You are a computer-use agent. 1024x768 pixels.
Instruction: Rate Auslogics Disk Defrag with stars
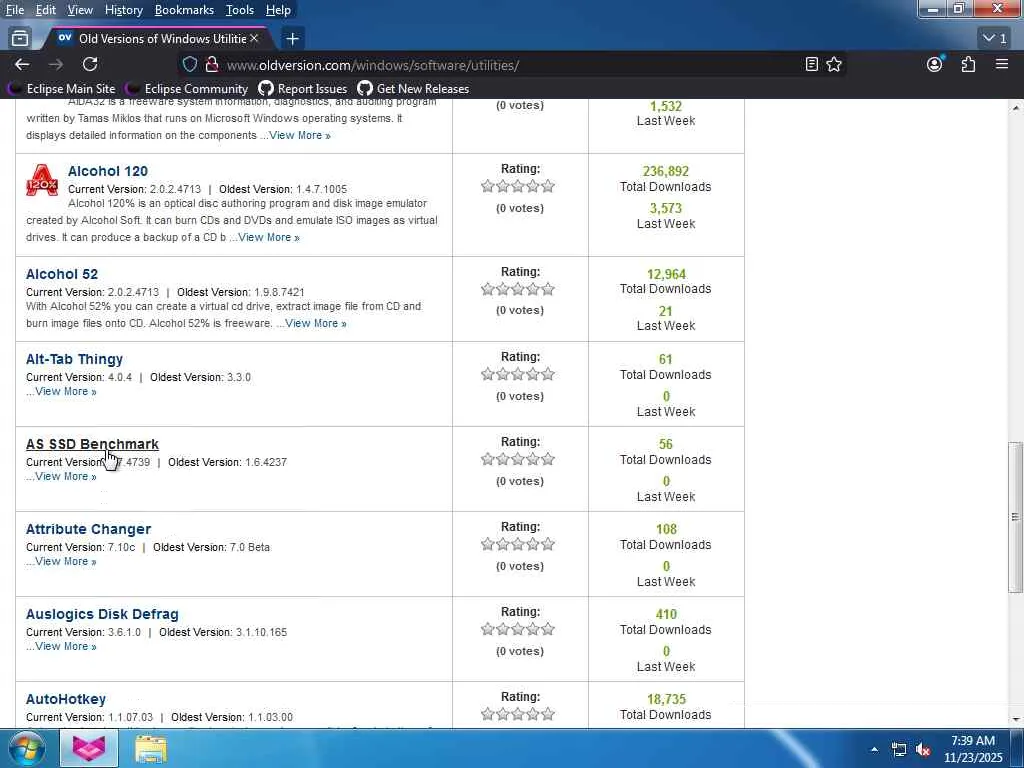pos(518,629)
